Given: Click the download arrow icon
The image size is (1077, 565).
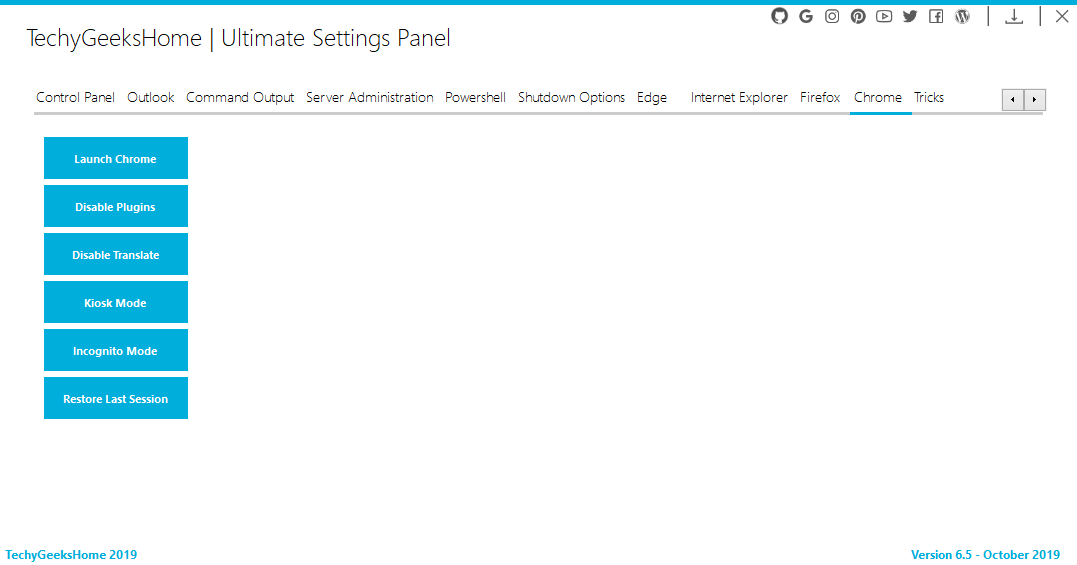Looking at the screenshot, I should pos(1014,16).
